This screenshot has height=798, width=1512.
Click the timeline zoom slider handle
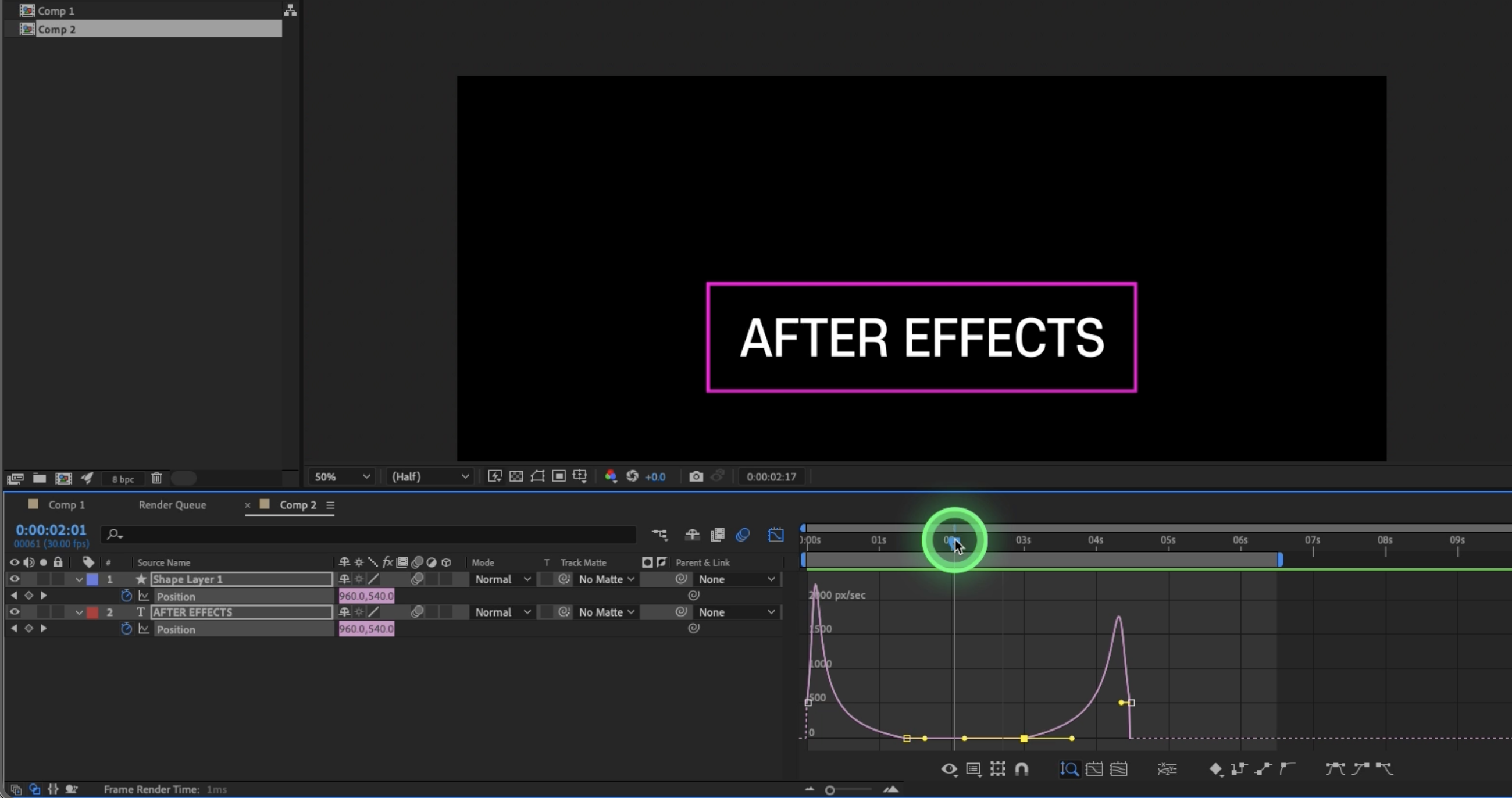(x=829, y=790)
